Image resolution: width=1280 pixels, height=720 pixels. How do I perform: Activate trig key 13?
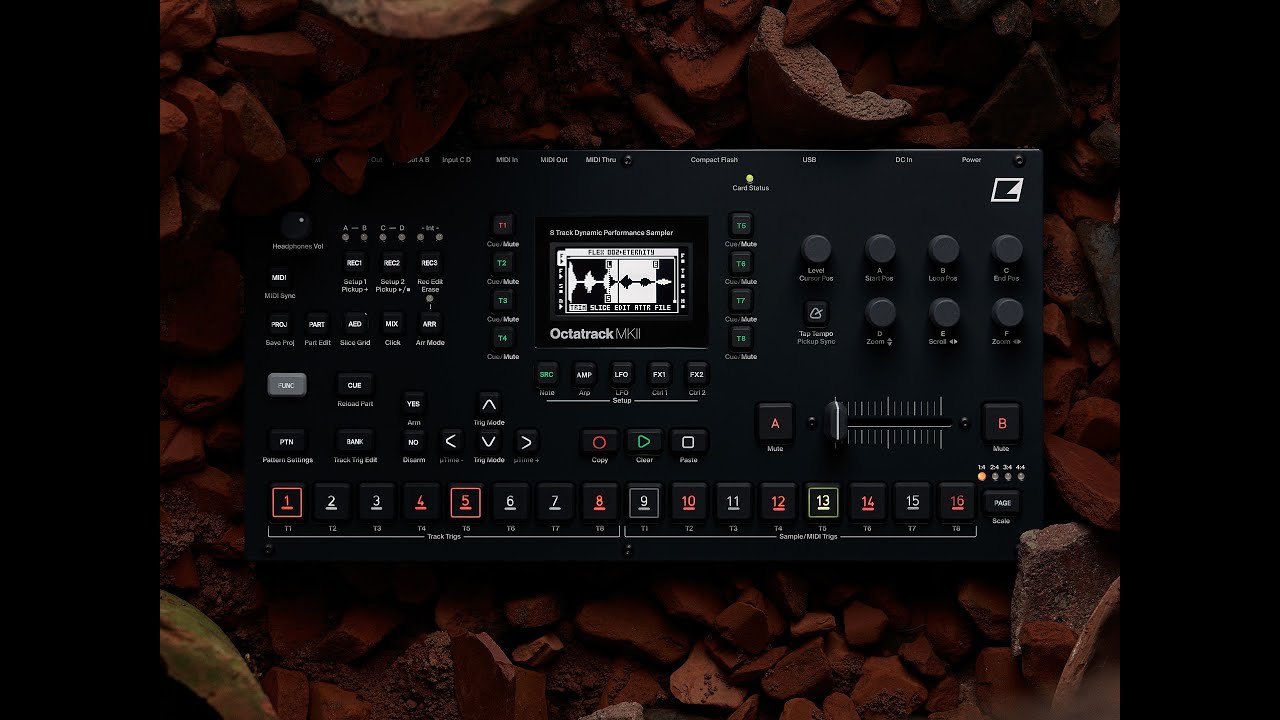(823, 502)
